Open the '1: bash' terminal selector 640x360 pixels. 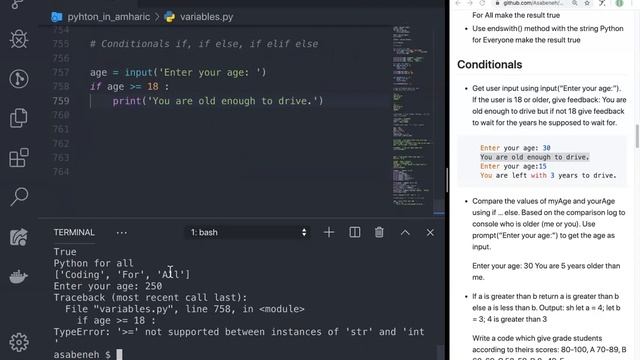coord(247,232)
